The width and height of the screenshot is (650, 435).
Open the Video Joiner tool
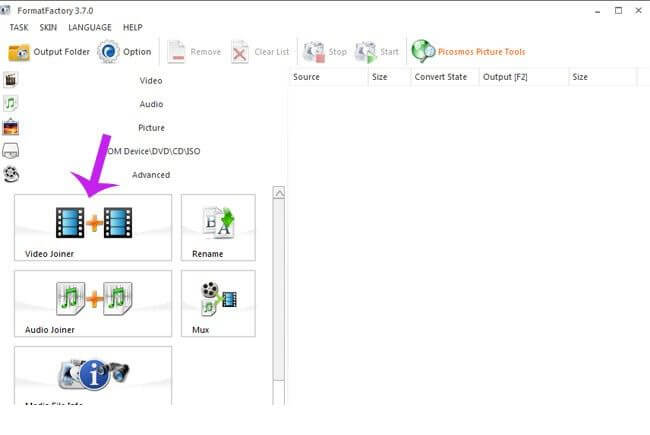point(93,227)
